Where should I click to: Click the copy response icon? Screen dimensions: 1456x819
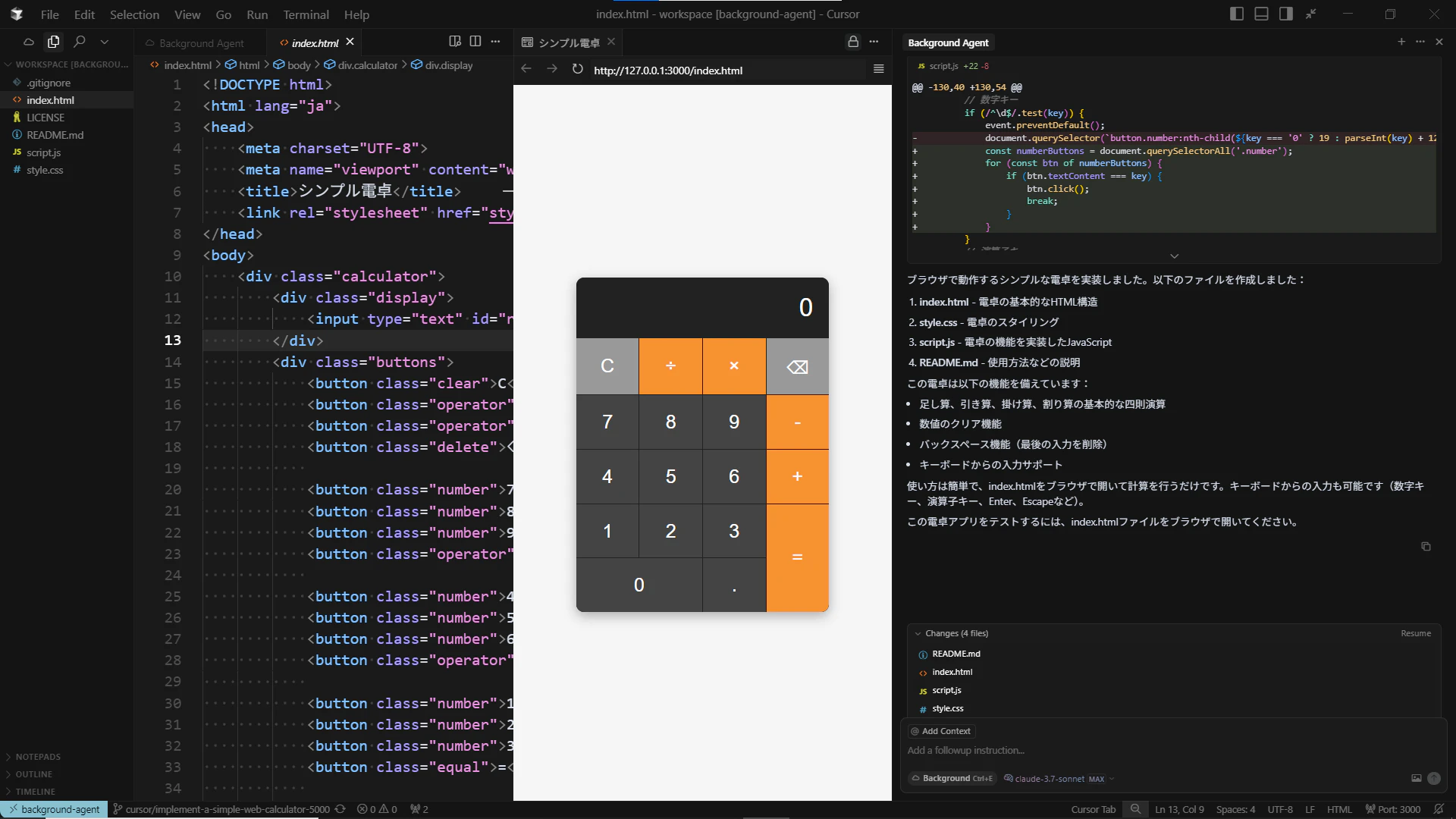(x=1426, y=547)
